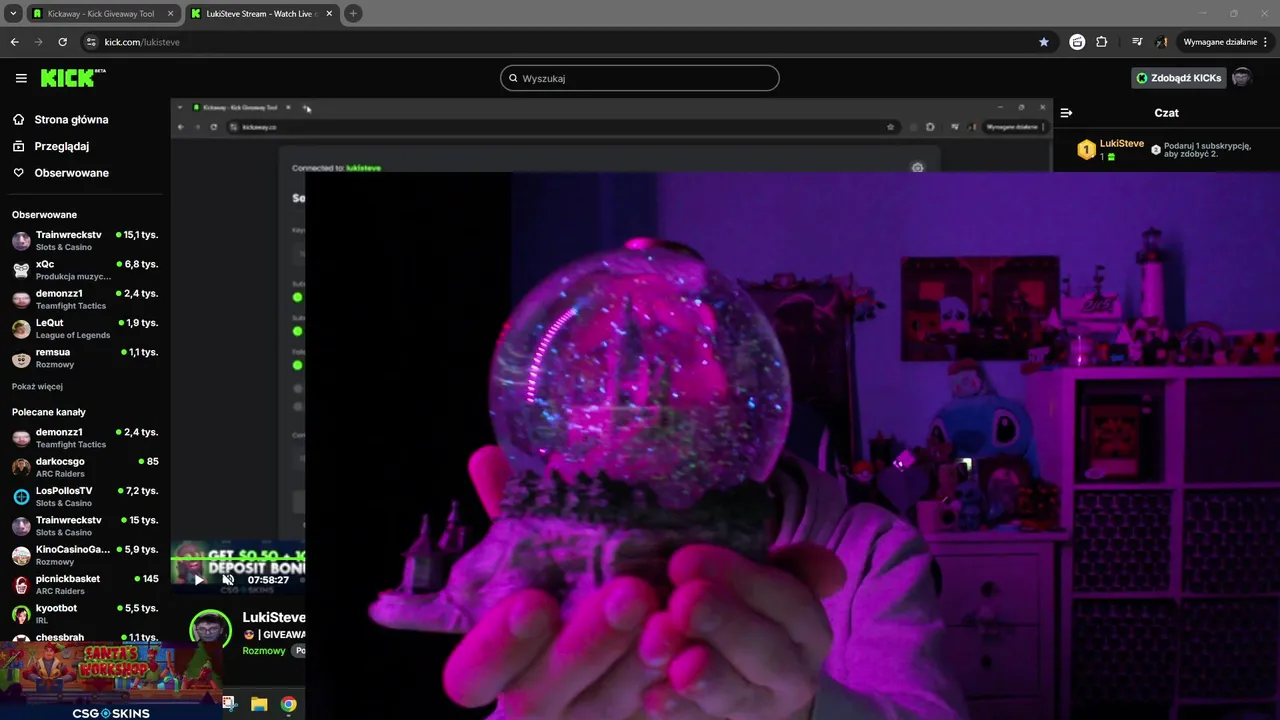Click the Zdobądź KICKs button
The width and height of the screenshot is (1280, 720).
pyautogui.click(x=1178, y=78)
